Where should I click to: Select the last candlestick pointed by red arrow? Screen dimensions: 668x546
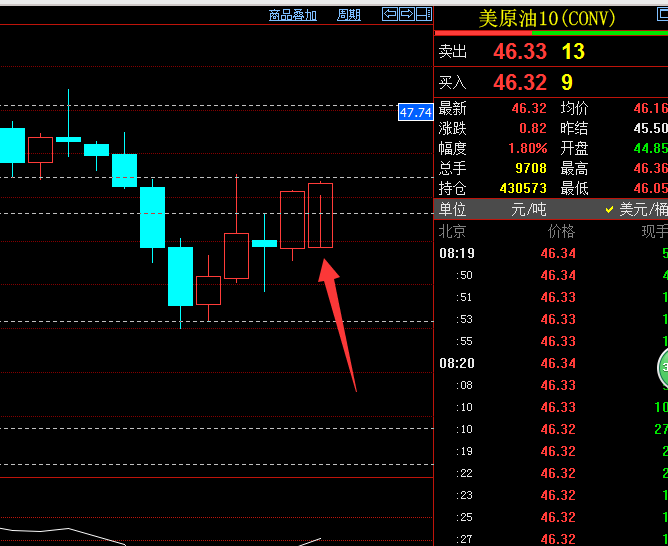tap(320, 215)
